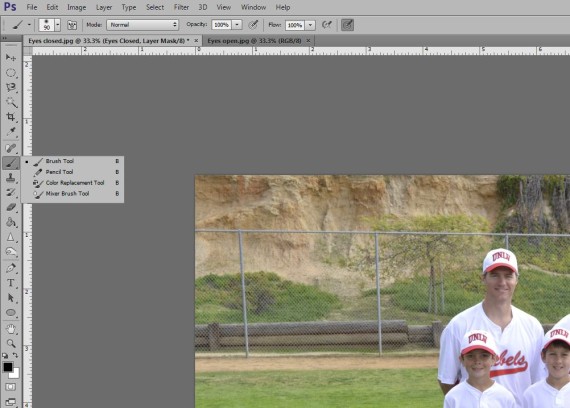
Task: Reset default foreground and background colors
Action: [x=5, y=355]
